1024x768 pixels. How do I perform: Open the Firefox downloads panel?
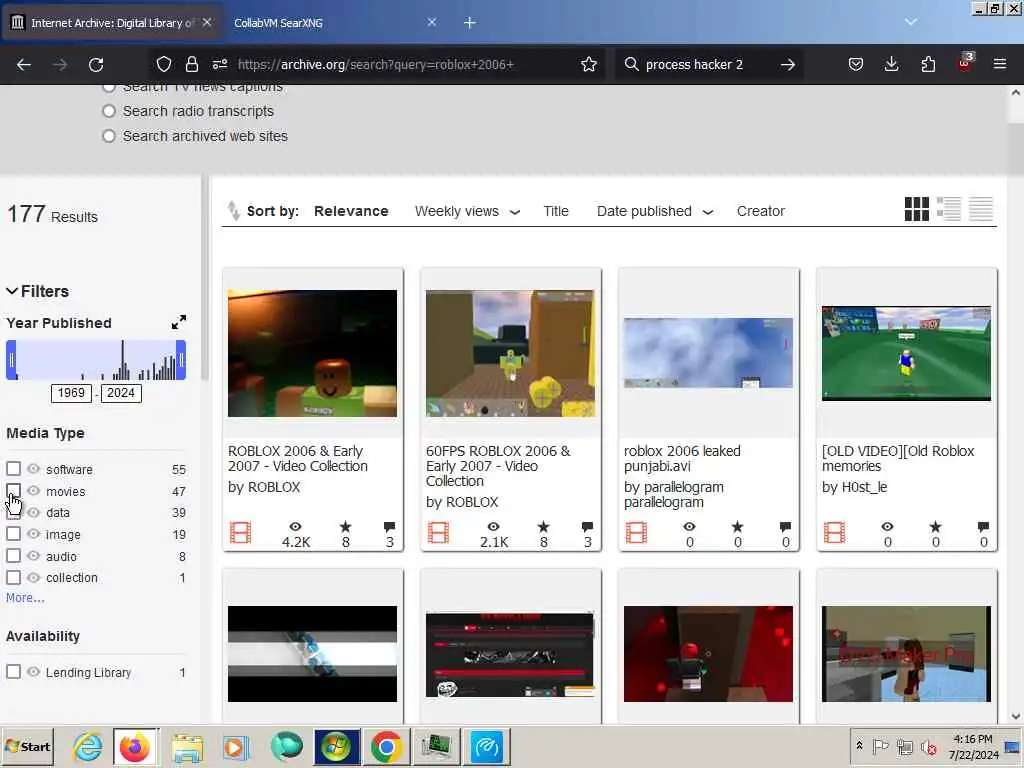click(x=891, y=64)
